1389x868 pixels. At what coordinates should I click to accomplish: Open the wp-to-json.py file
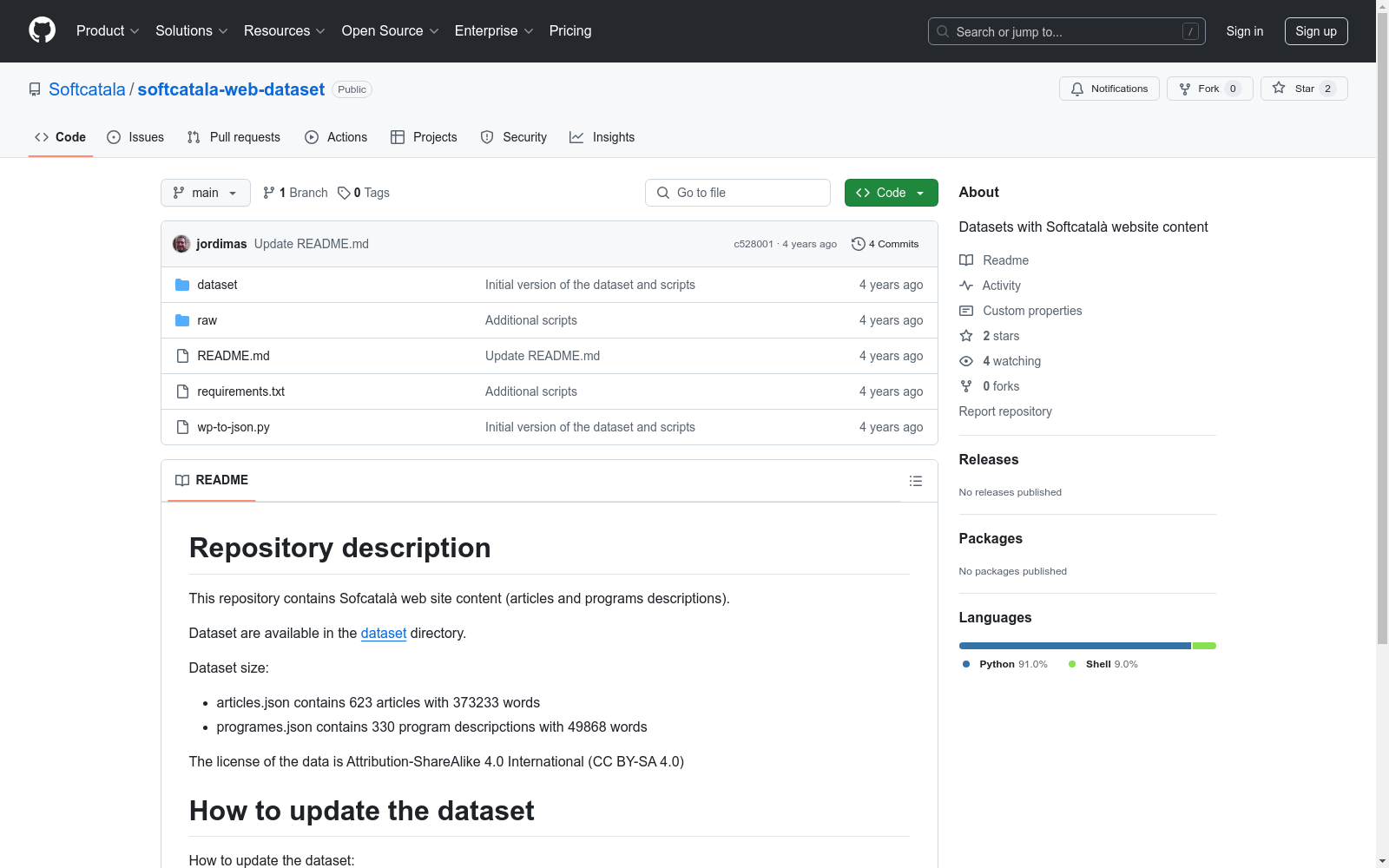234,427
